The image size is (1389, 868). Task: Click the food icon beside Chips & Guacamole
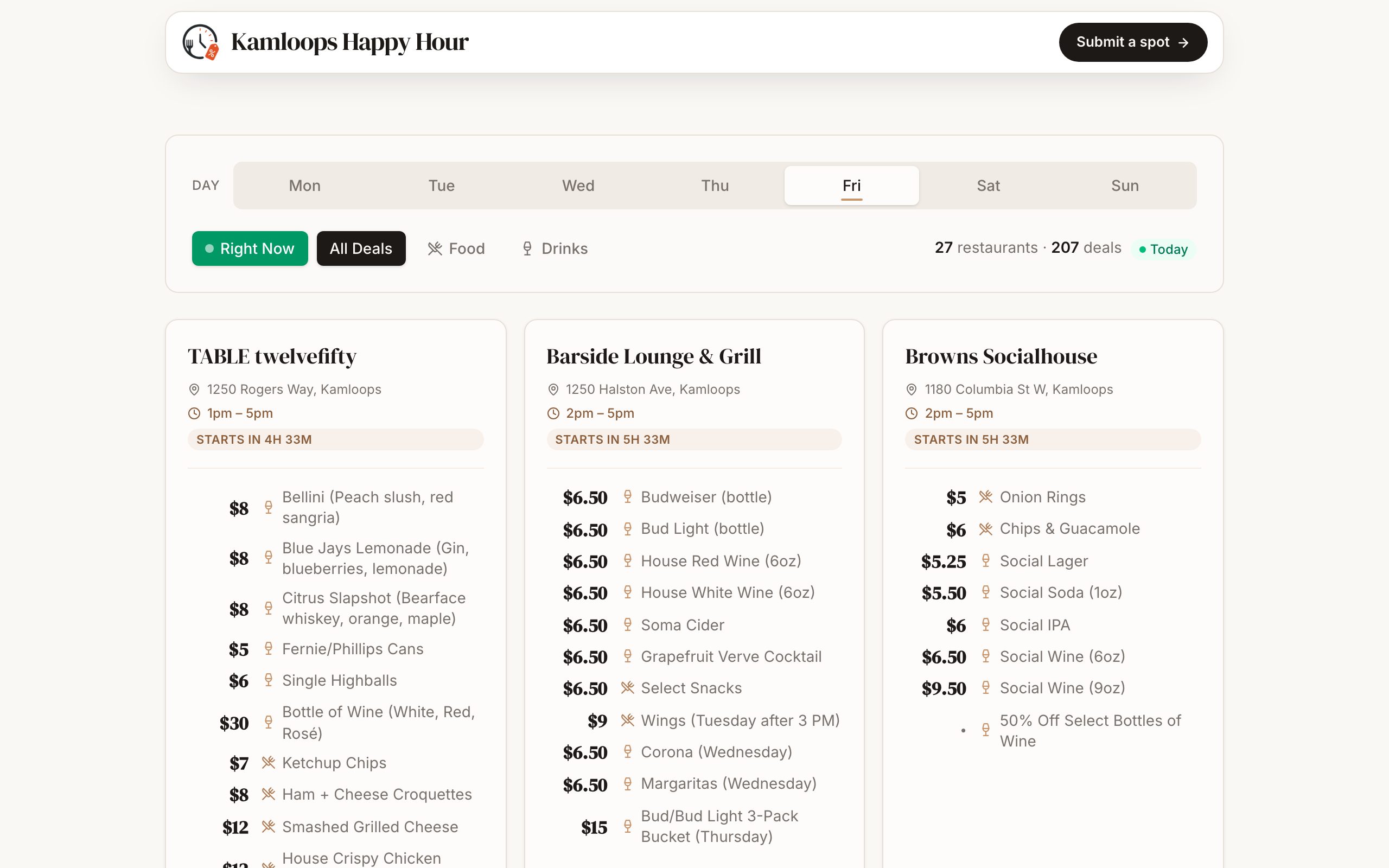pos(985,529)
